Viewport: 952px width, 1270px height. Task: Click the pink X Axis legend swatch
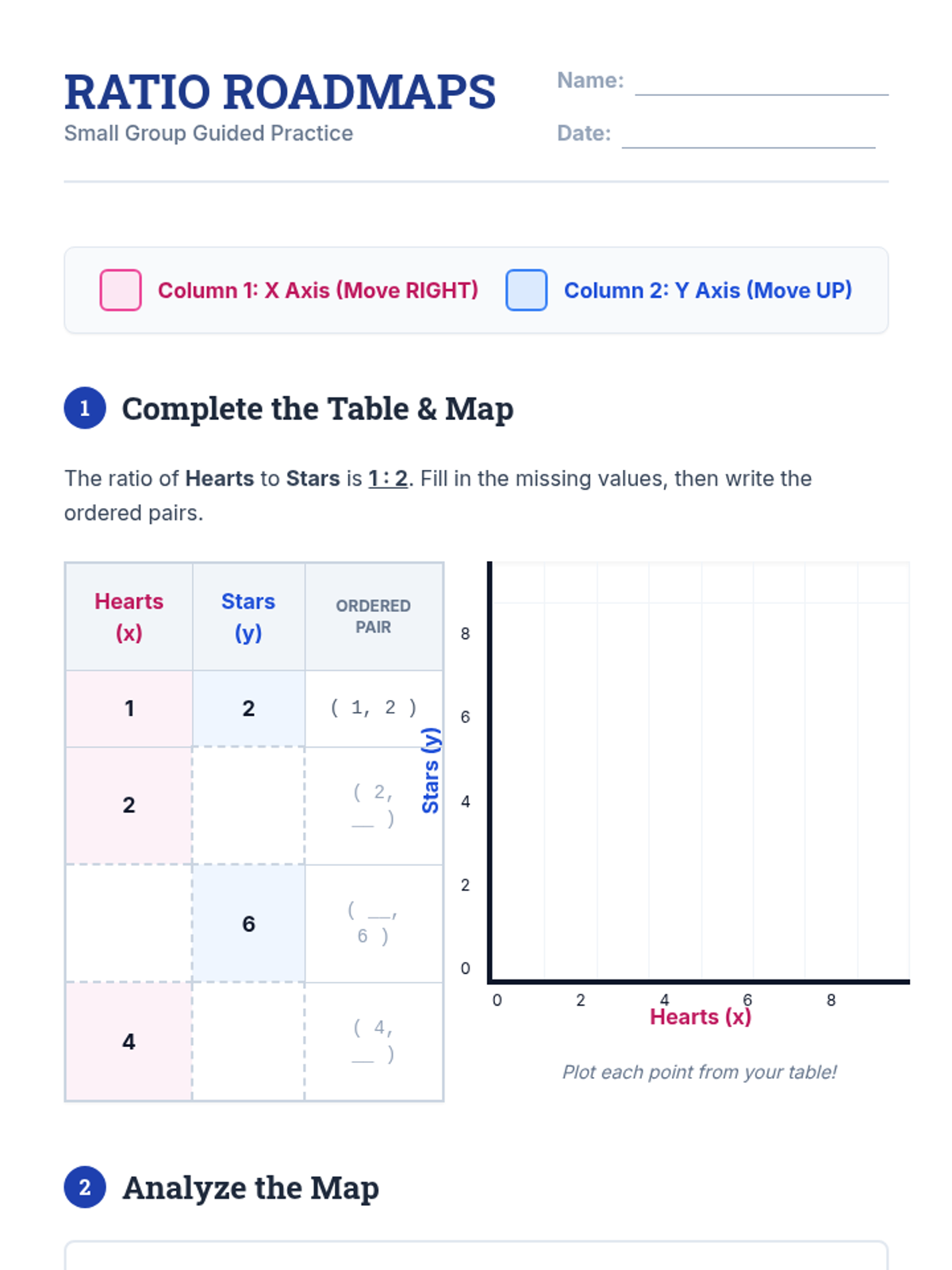tap(121, 290)
